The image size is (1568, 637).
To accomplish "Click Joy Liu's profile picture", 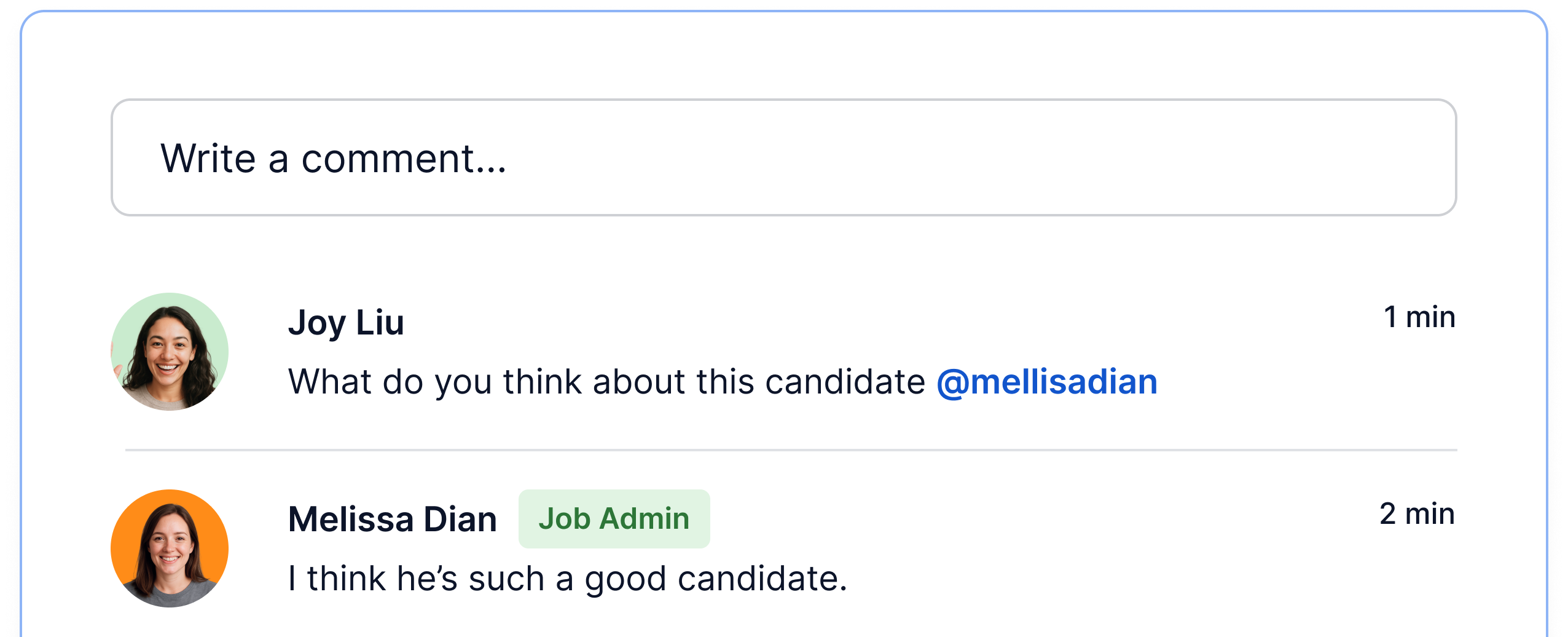I will [168, 350].
